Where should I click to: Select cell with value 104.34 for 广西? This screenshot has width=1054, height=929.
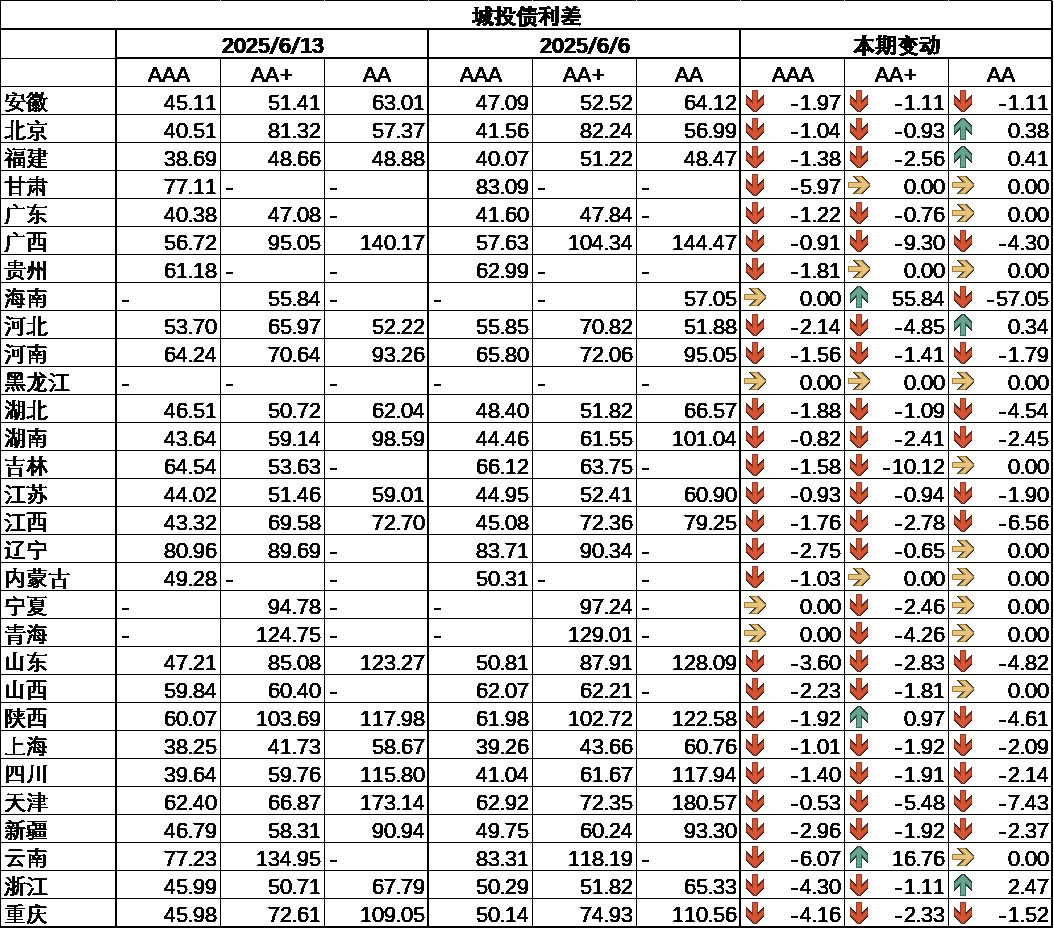pos(584,242)
